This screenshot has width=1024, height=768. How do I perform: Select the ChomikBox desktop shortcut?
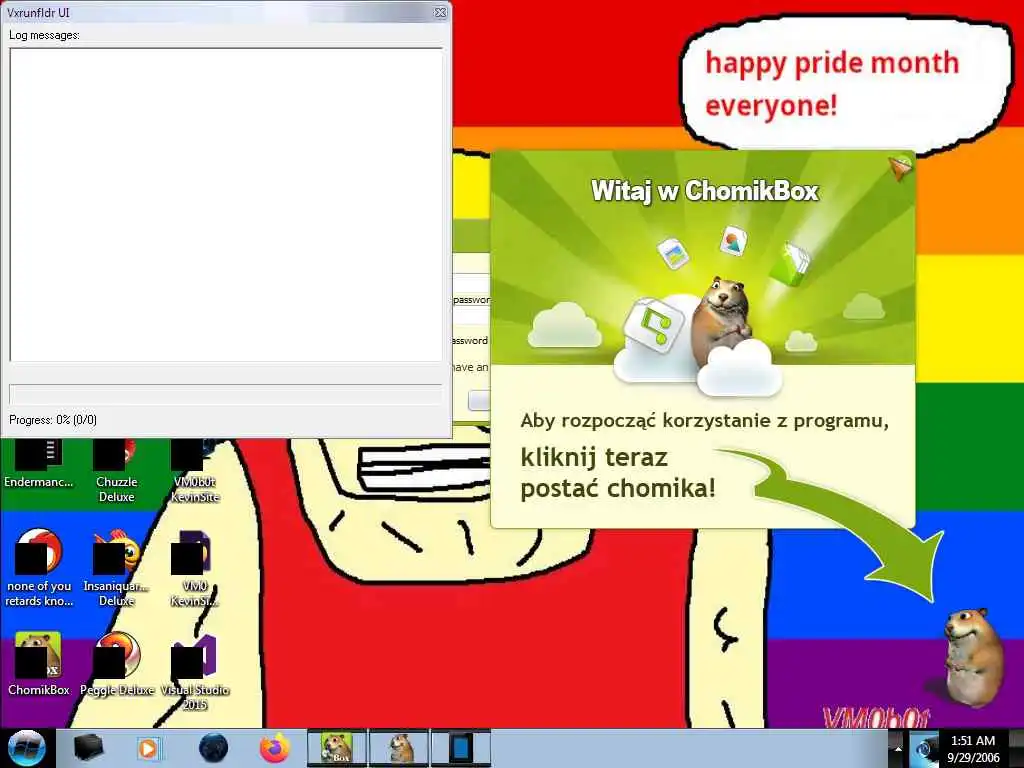[x=39, y=663]
